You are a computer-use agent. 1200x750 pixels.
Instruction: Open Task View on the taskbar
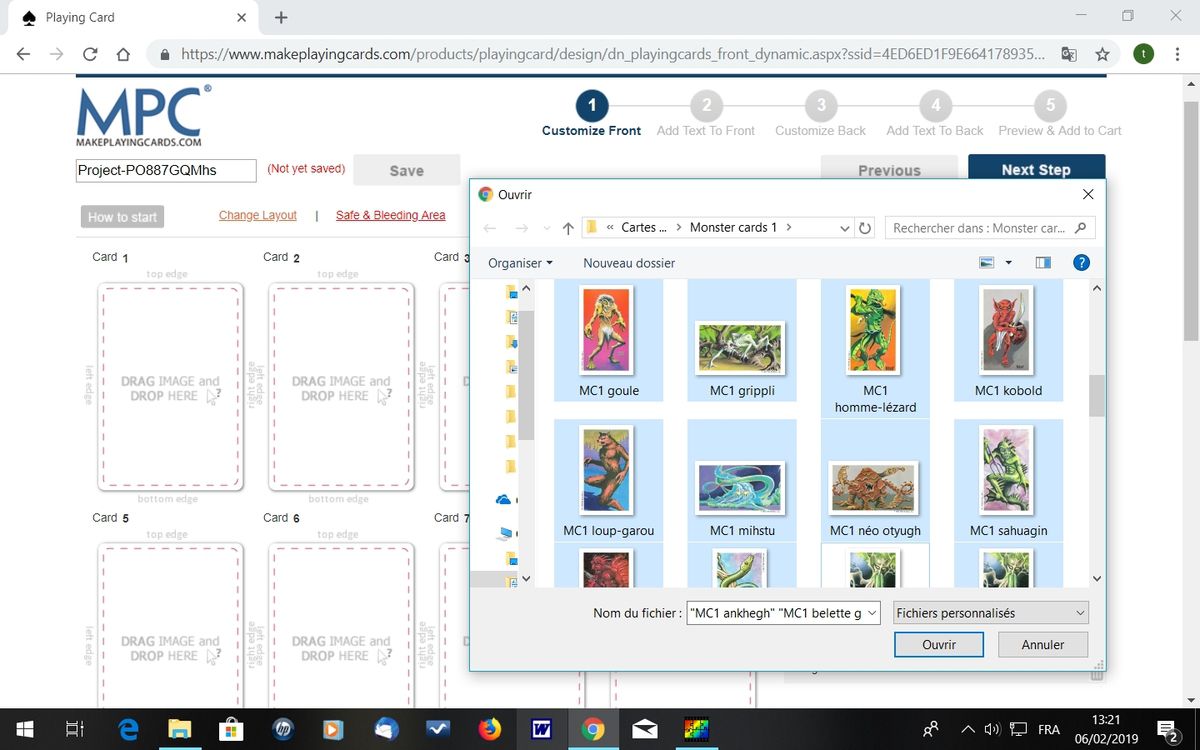[75, 729]
